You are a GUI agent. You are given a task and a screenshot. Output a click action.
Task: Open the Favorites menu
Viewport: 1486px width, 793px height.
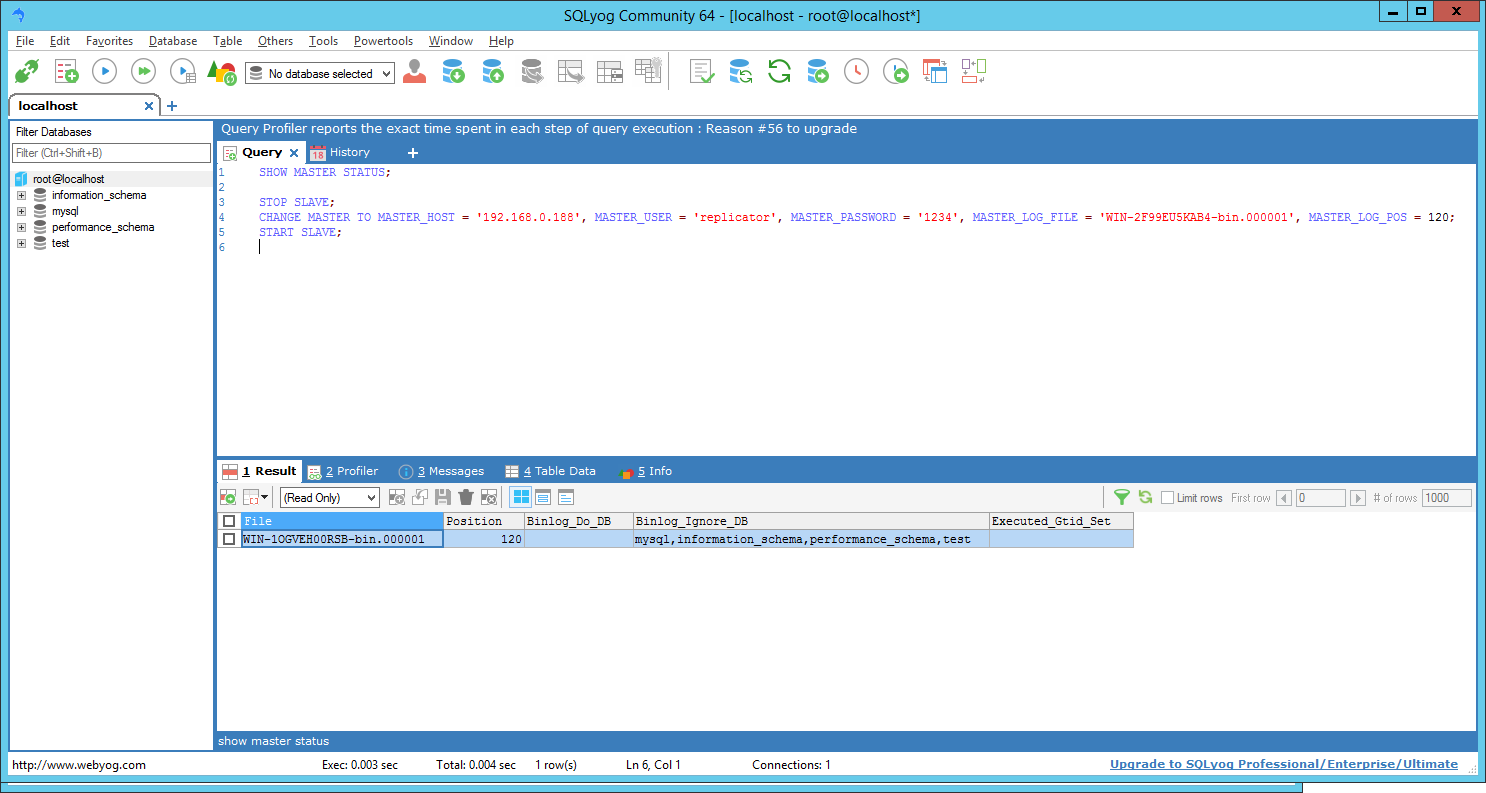click(109, 41)
